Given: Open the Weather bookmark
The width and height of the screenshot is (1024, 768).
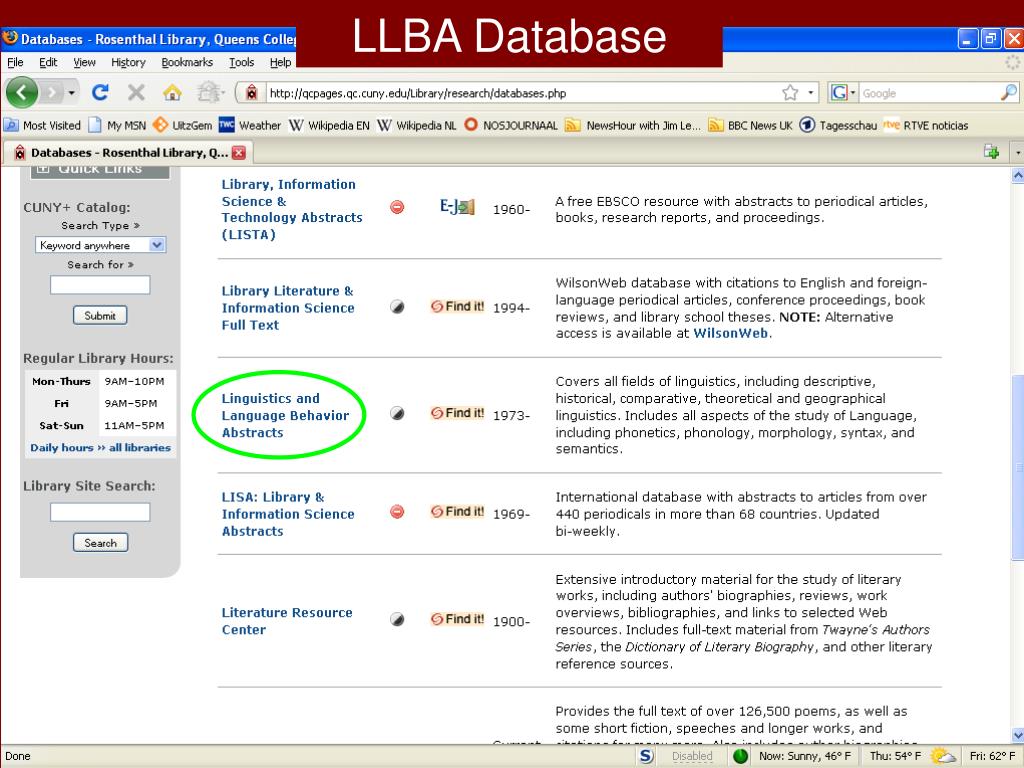Looking at the screenshot, I should tap(250, 125).
